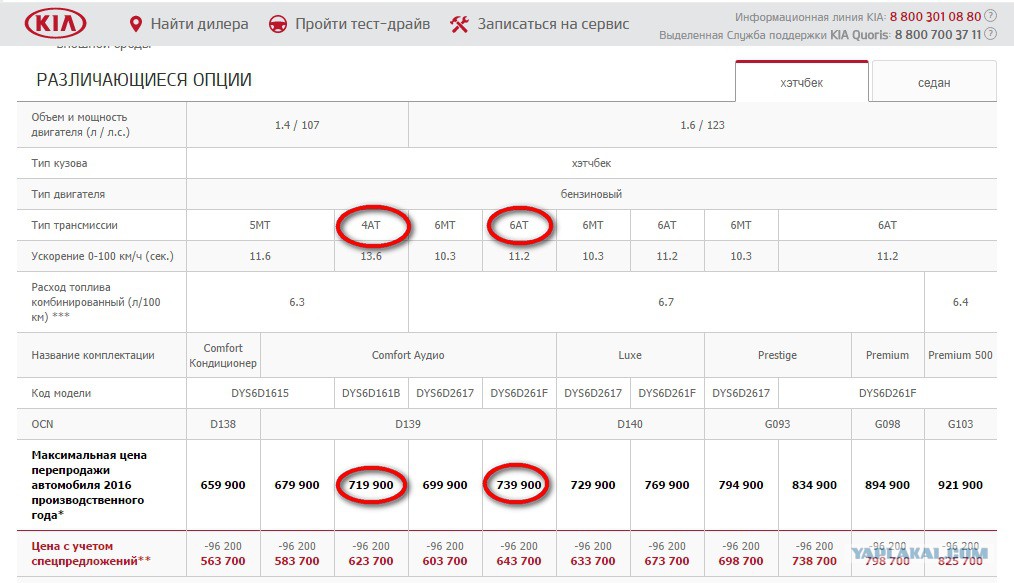This screenshot has height=583, width=1014.
Task: Click the KIA logo
Action: coord(55,24)
